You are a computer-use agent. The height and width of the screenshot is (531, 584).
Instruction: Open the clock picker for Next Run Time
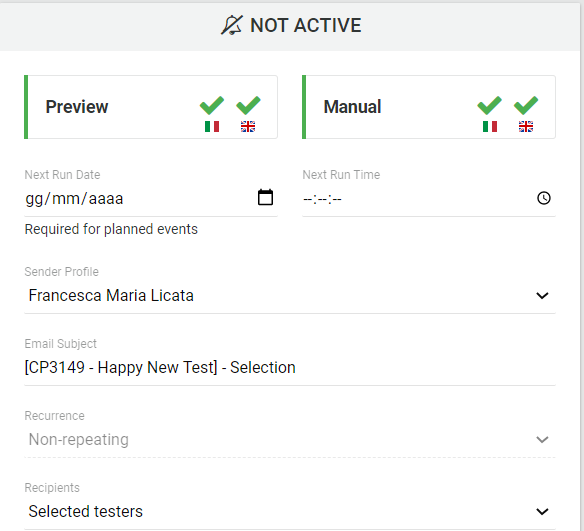[544, 198]
